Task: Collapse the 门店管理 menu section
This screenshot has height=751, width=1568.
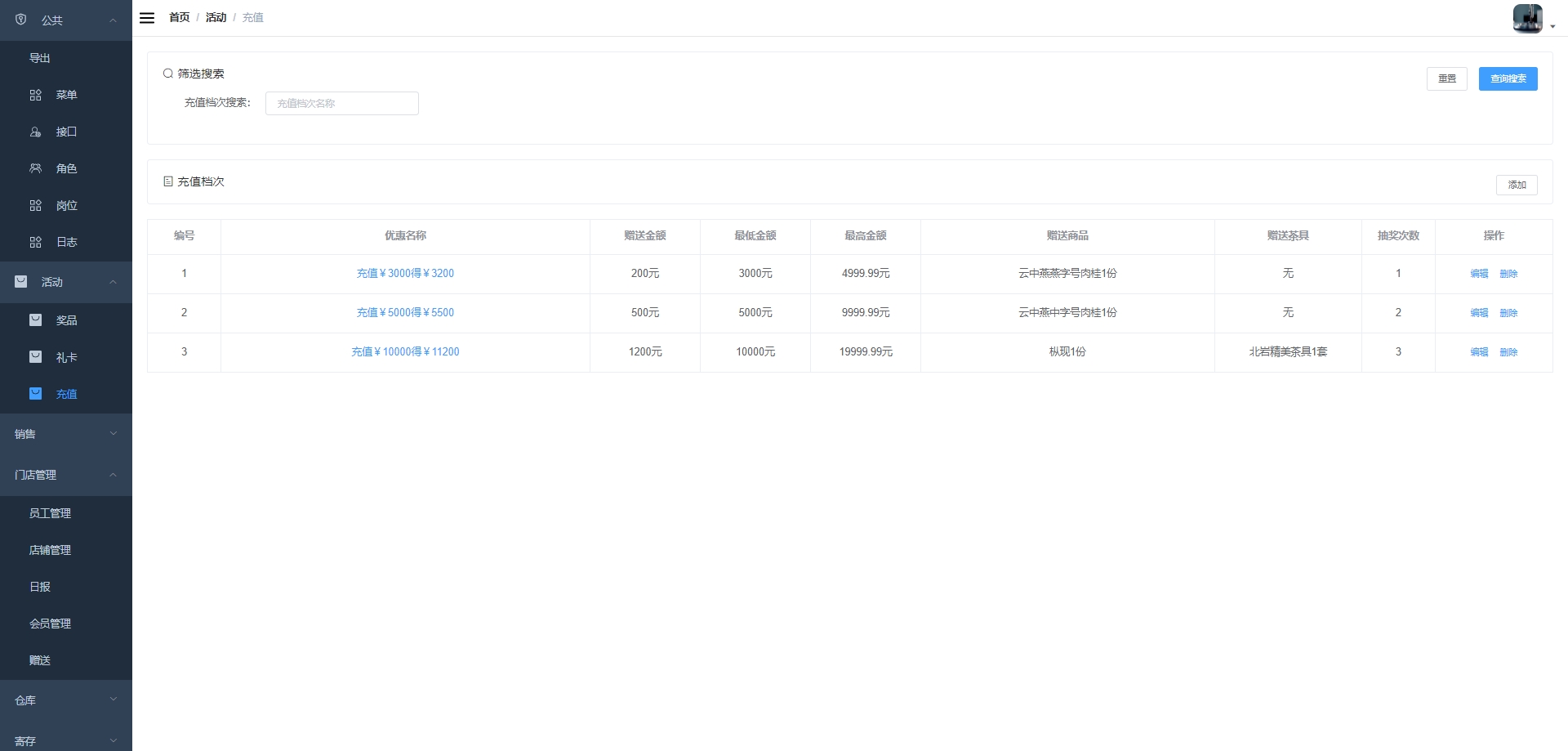Action: pyautogui.click(x=66, y=475)
